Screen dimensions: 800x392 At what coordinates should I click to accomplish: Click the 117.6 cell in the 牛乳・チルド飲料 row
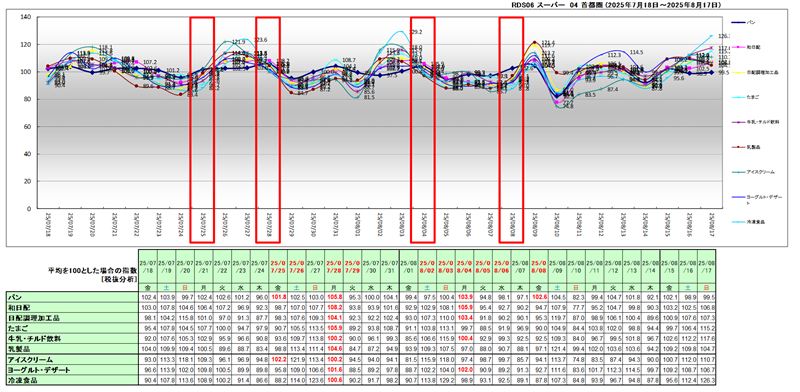coord(707,338)
